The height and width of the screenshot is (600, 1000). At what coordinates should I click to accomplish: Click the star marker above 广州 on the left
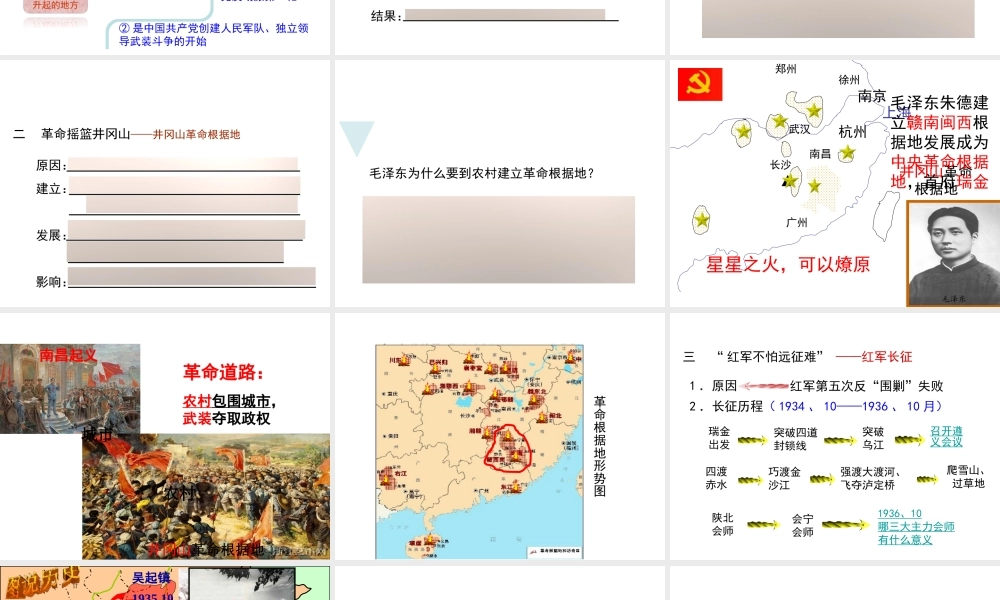pyautogui.click(x=702, y=220)
